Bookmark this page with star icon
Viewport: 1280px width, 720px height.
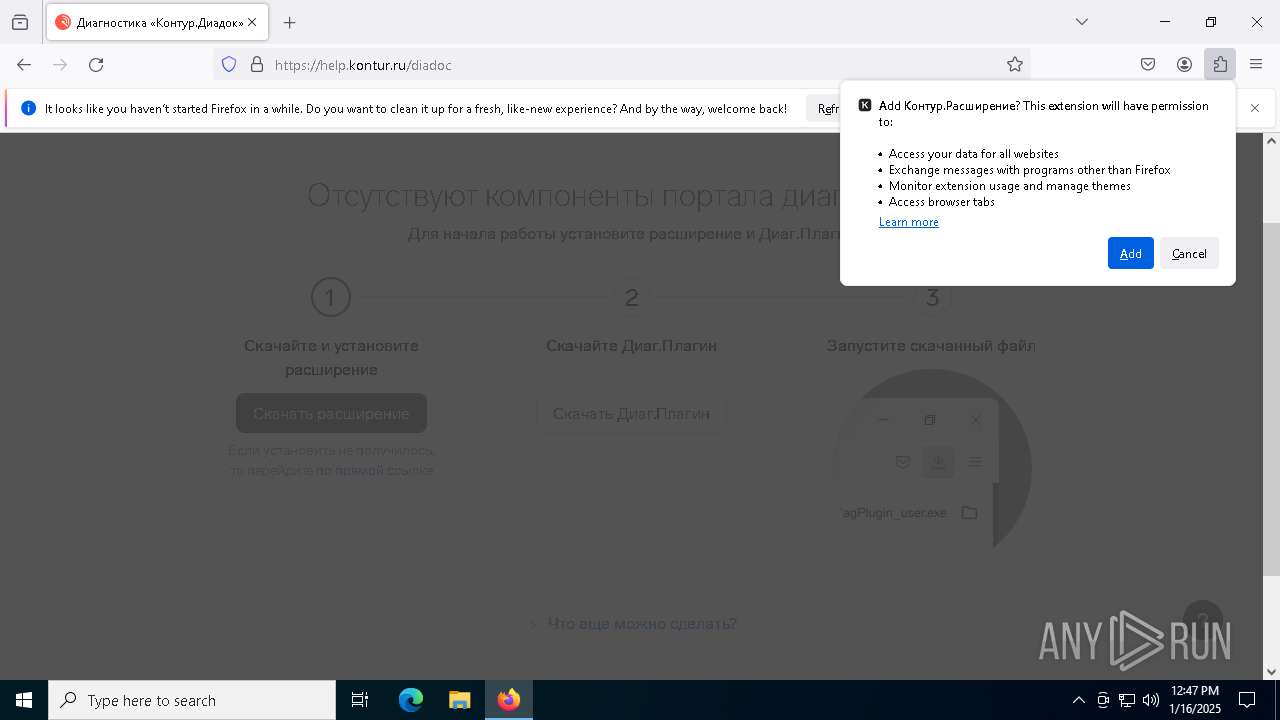[1015, 65]
